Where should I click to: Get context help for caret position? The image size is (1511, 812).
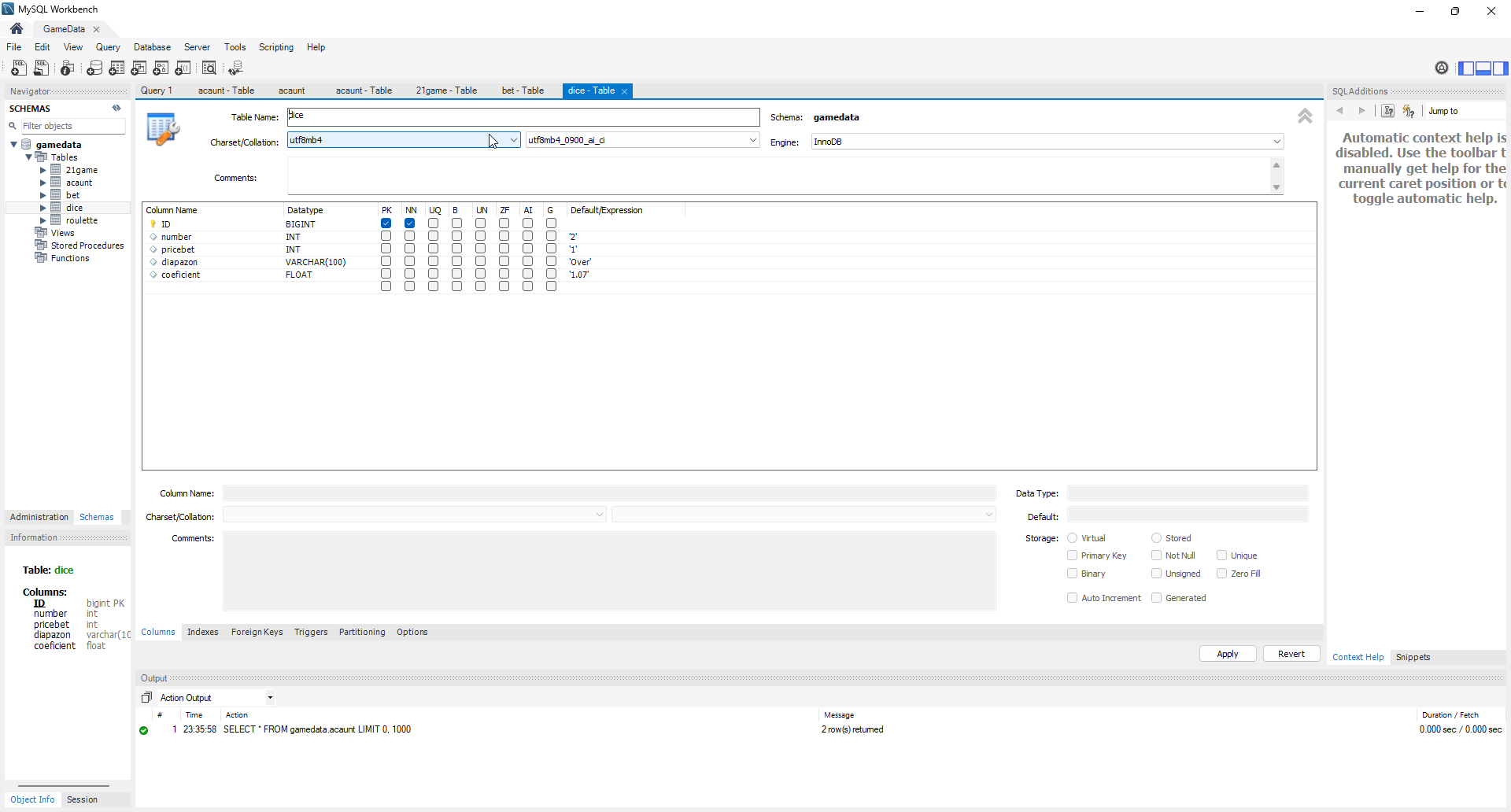[x=1388, y=111]
